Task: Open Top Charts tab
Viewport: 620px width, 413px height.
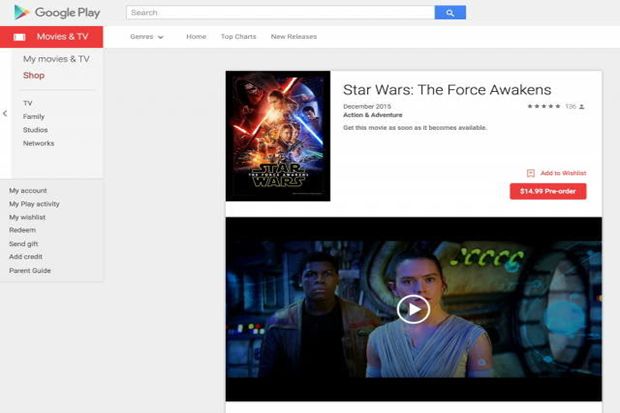Action: 238,36
